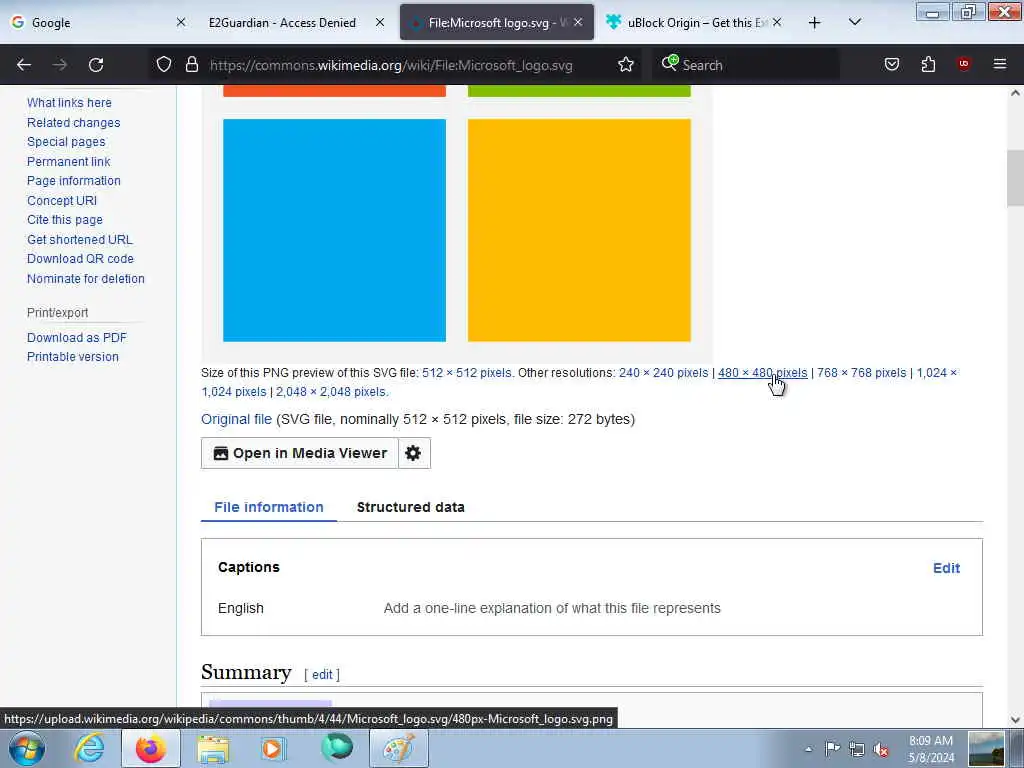Open a new tab with the plus icon
Viewport: 1024px width, 768px height.
click(814, 23)
